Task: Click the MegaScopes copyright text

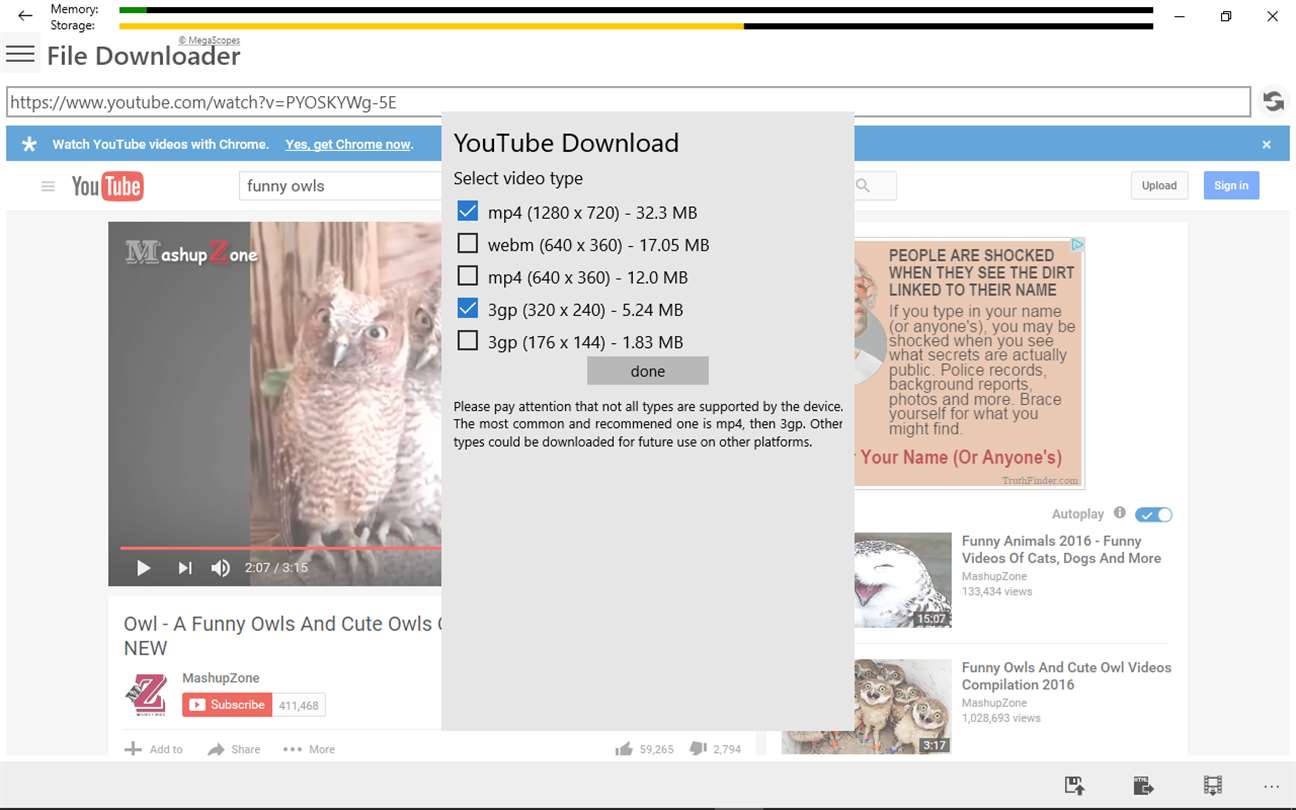Action: tap(209, 41)
